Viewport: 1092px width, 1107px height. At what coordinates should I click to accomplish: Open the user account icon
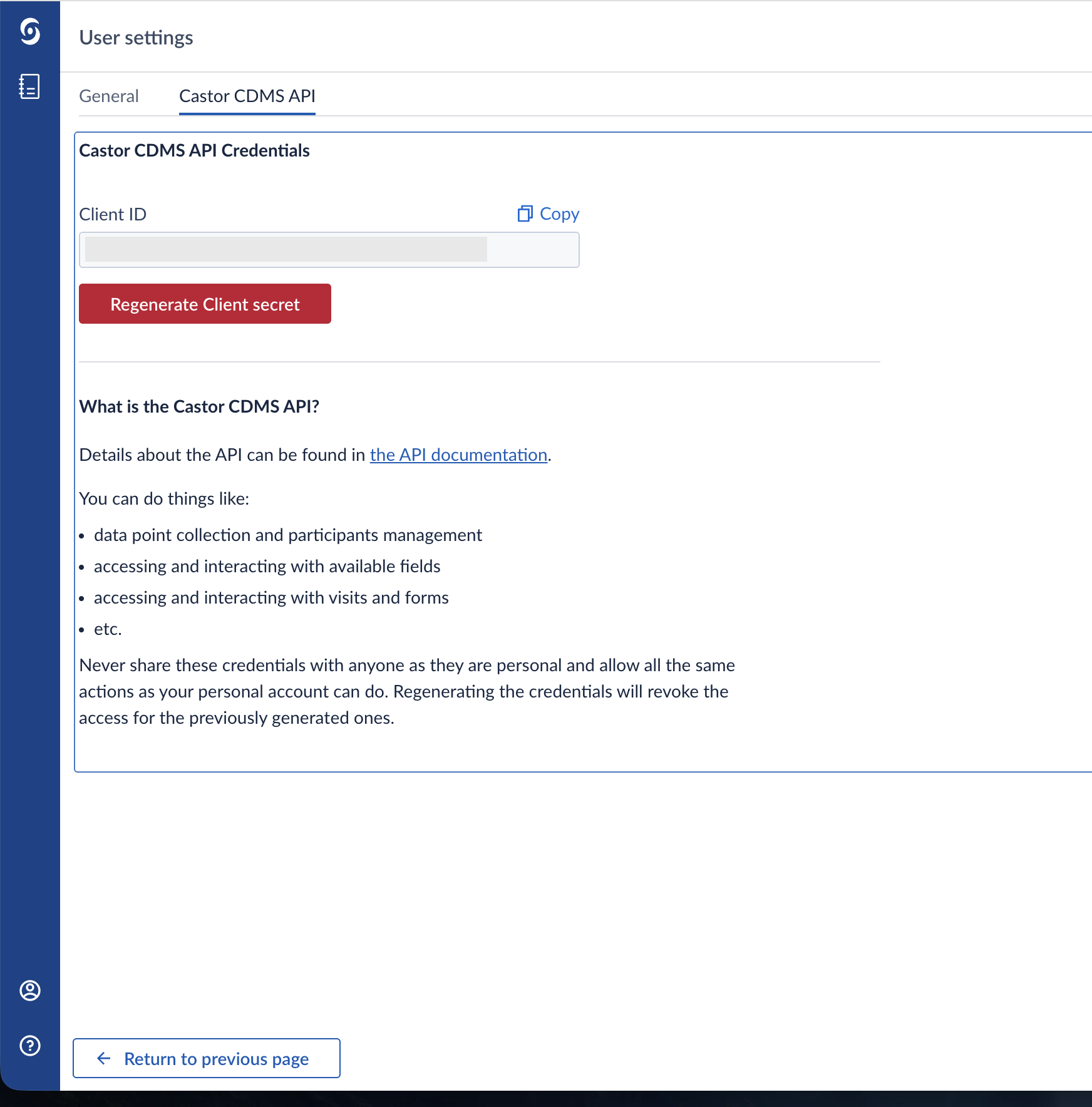30,991
